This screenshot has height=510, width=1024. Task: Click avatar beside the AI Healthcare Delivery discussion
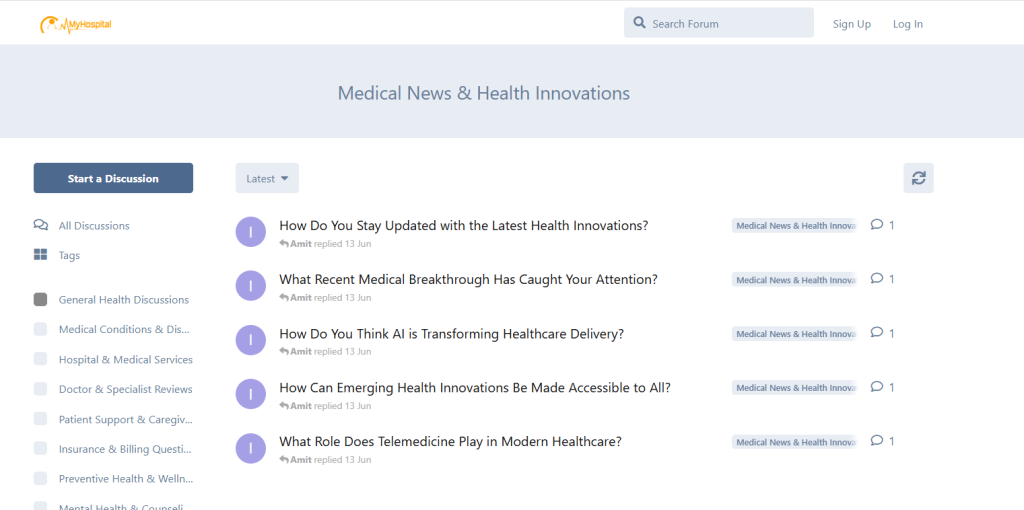click(x=250, y=340)
